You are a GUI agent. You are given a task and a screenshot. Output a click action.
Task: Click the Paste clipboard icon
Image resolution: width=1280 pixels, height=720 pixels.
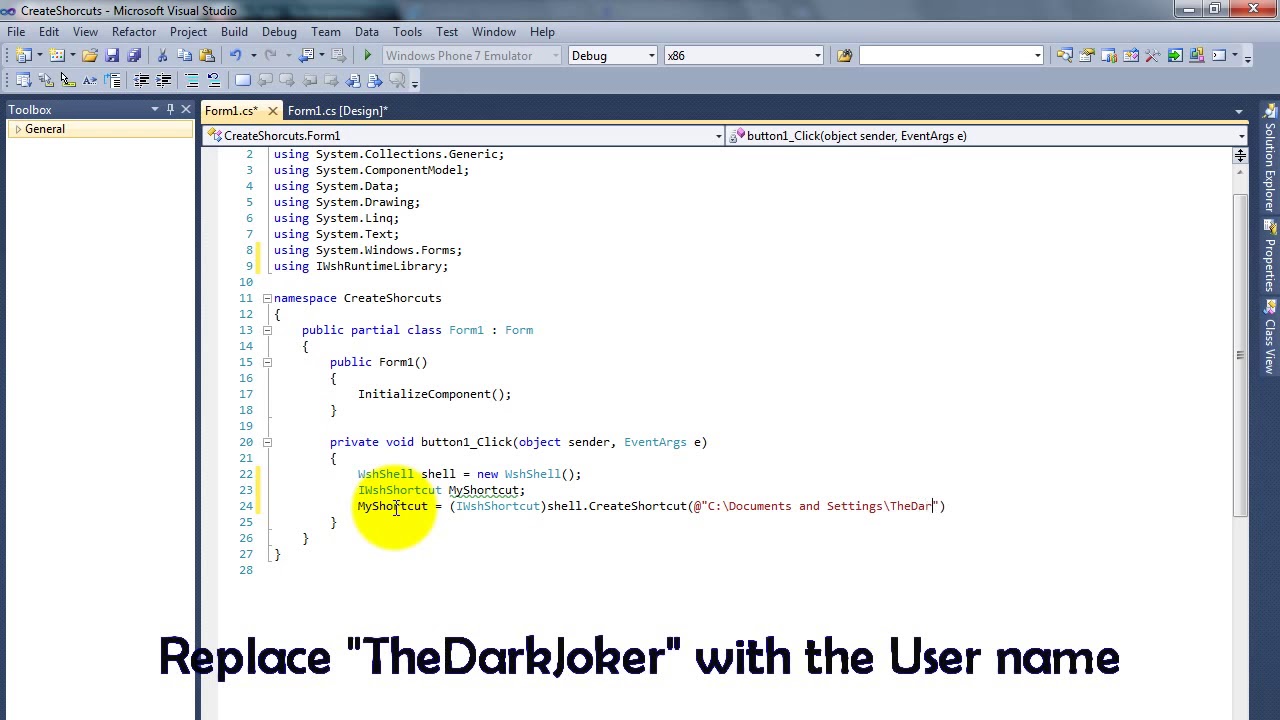207,56
